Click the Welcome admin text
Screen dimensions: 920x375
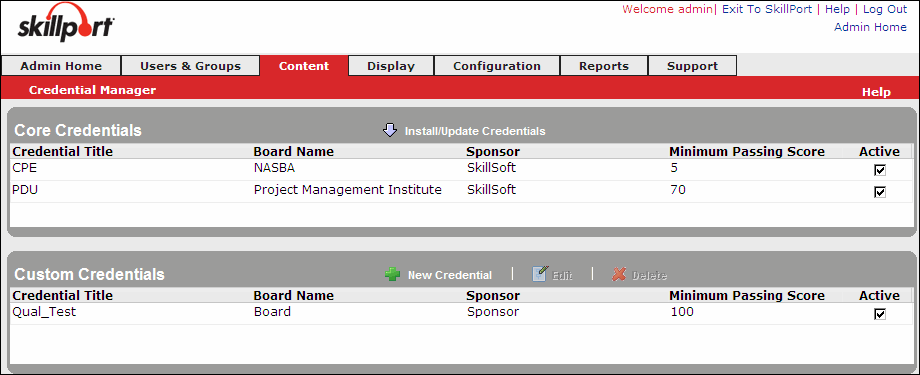coord(667,9)
